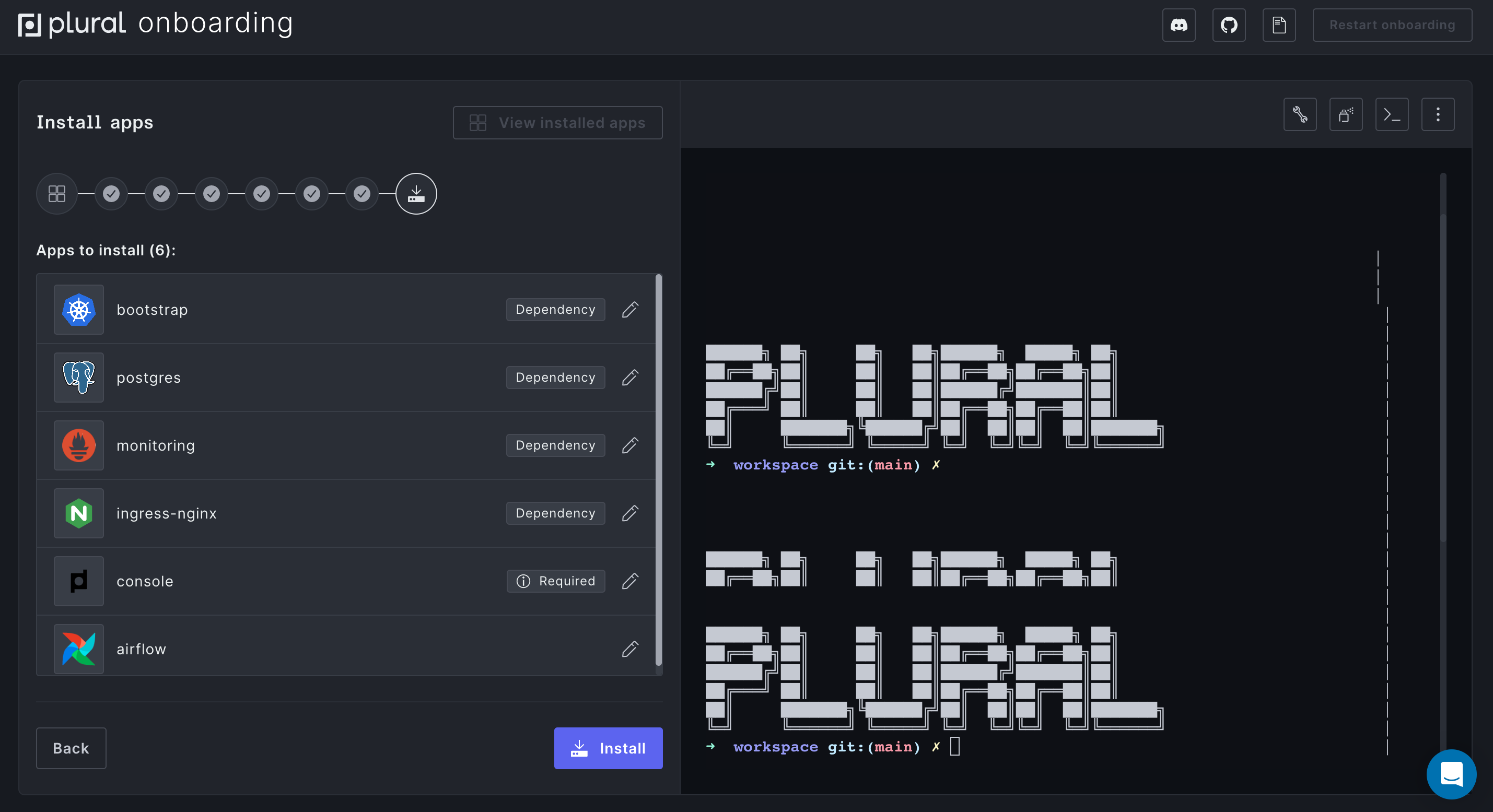Click the postgres elephant app icon

(x=79, y=378)
